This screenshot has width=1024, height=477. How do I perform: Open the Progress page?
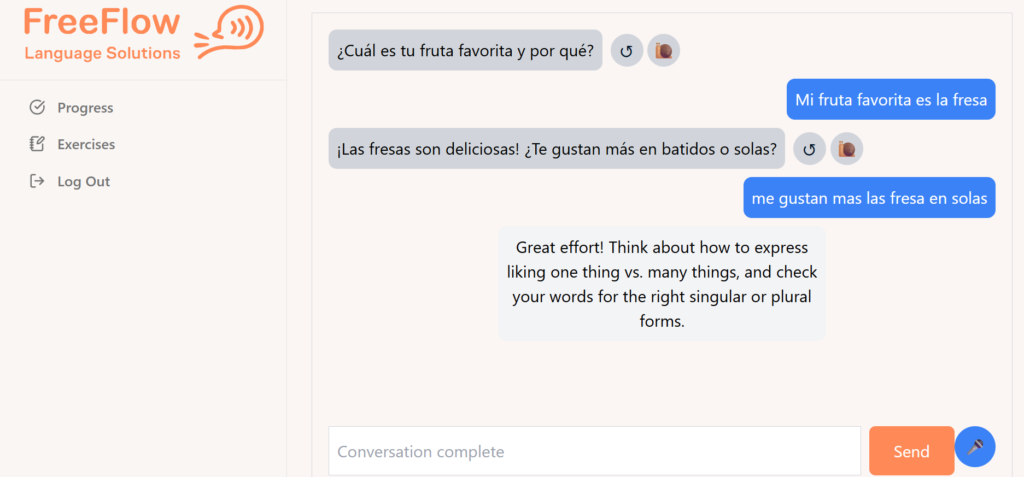click(85, 108)
